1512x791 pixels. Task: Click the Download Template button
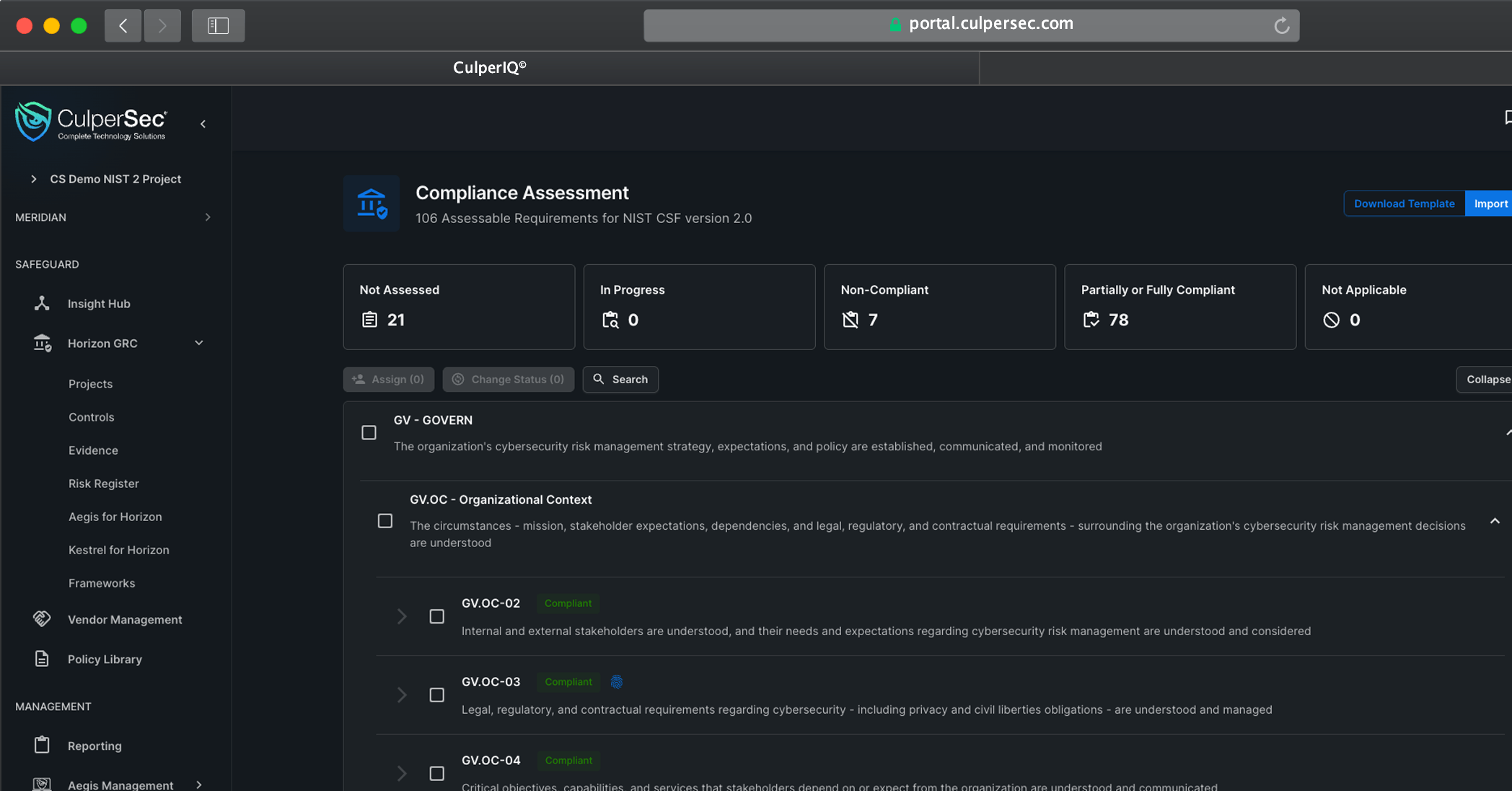coord(1404,204)
